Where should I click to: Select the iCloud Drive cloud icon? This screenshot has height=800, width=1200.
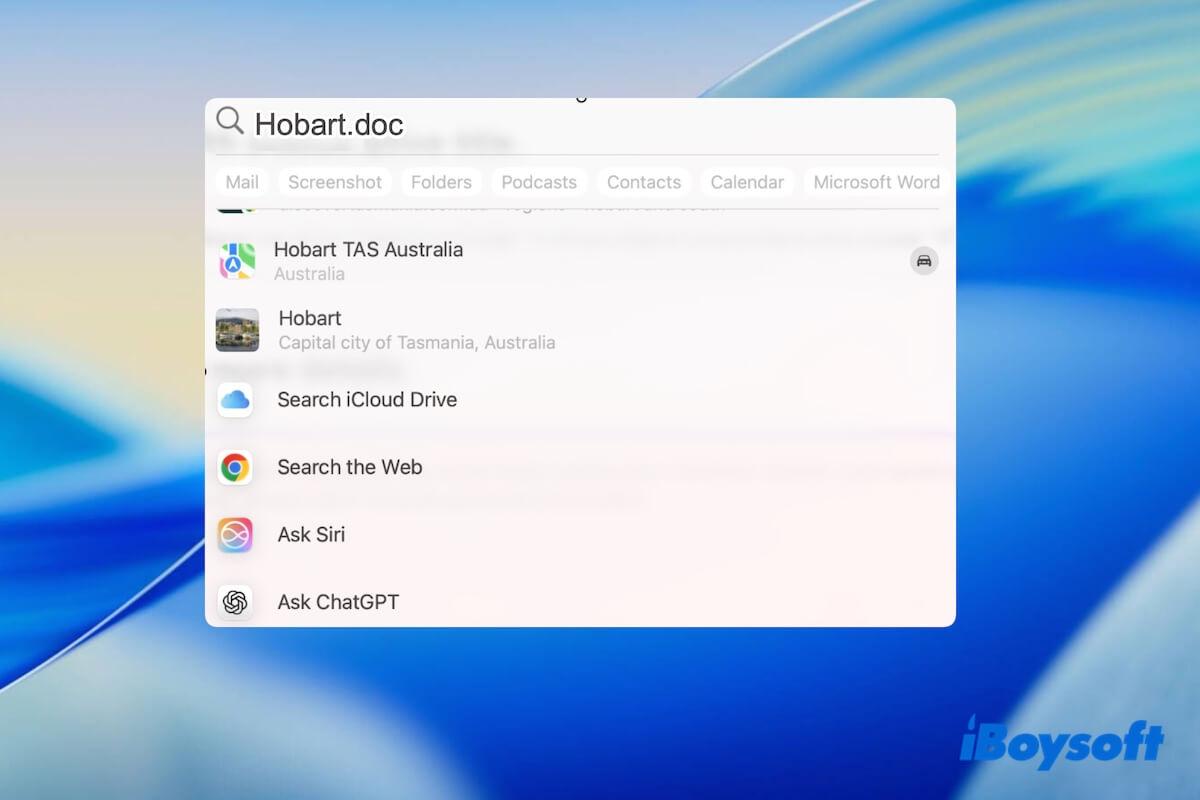click(x=236, y=400)
